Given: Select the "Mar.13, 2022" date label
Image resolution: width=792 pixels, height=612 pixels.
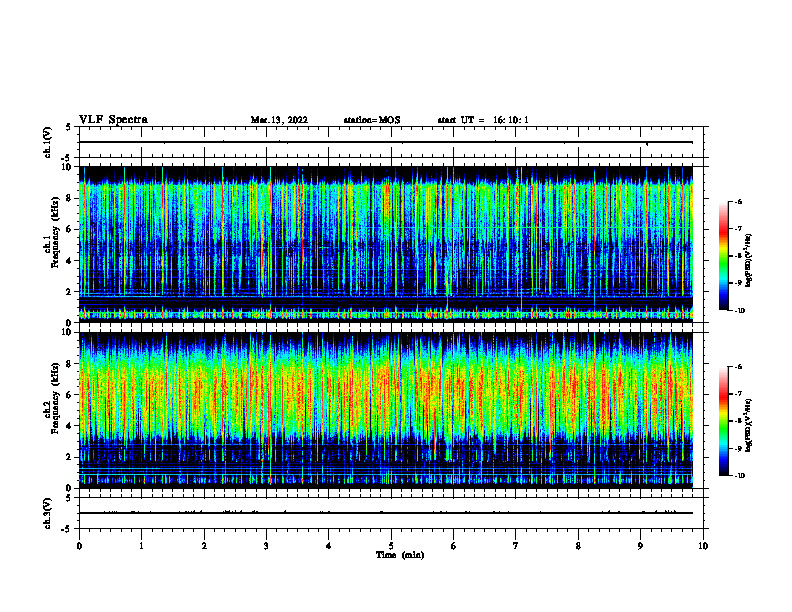Looking at the screenshot, I should click(279, 120).
